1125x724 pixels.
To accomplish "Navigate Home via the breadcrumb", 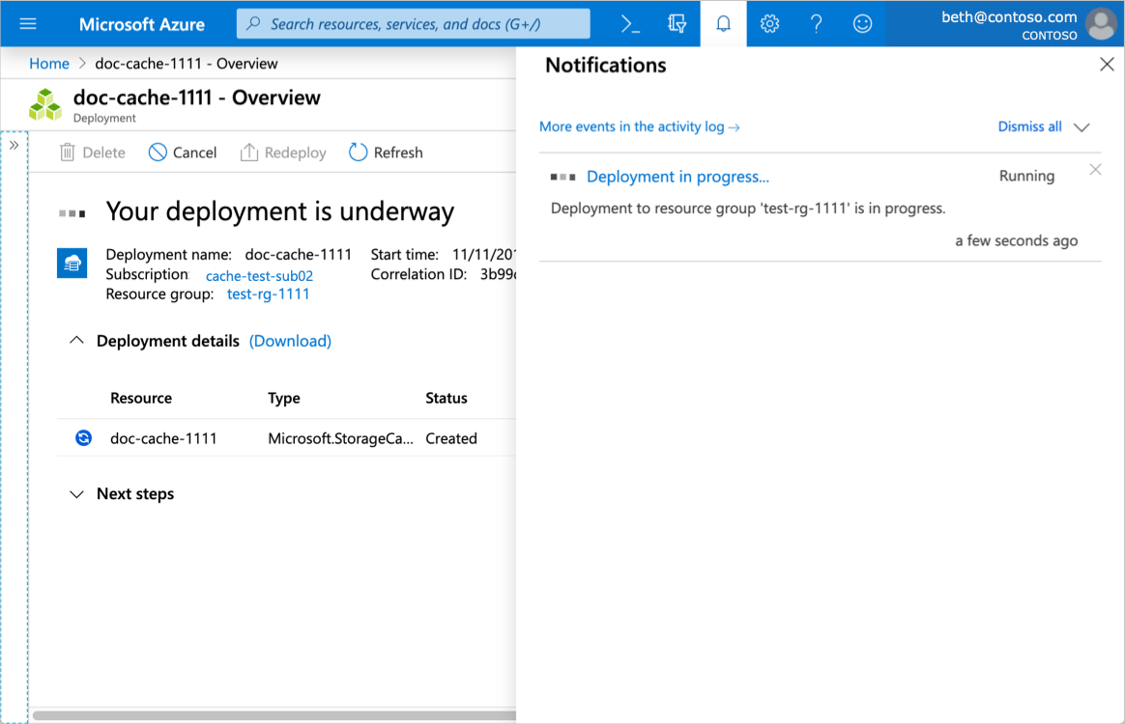I will tap(48, 62).
